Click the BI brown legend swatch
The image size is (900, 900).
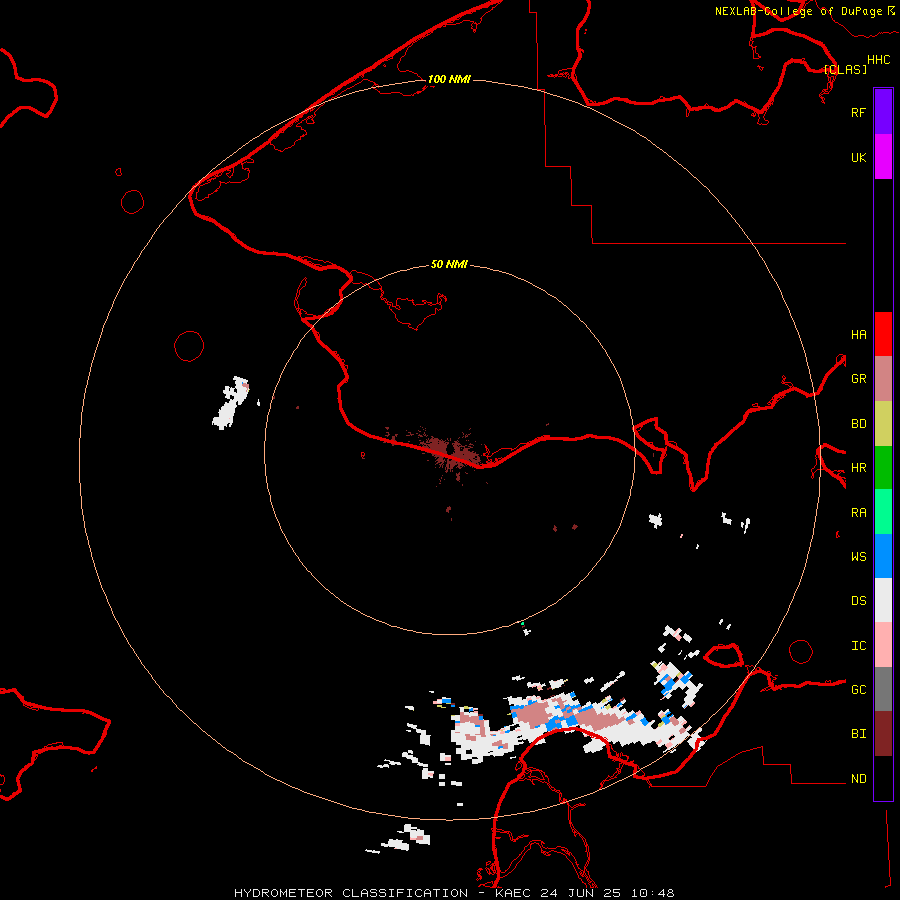tap(883, 734)
